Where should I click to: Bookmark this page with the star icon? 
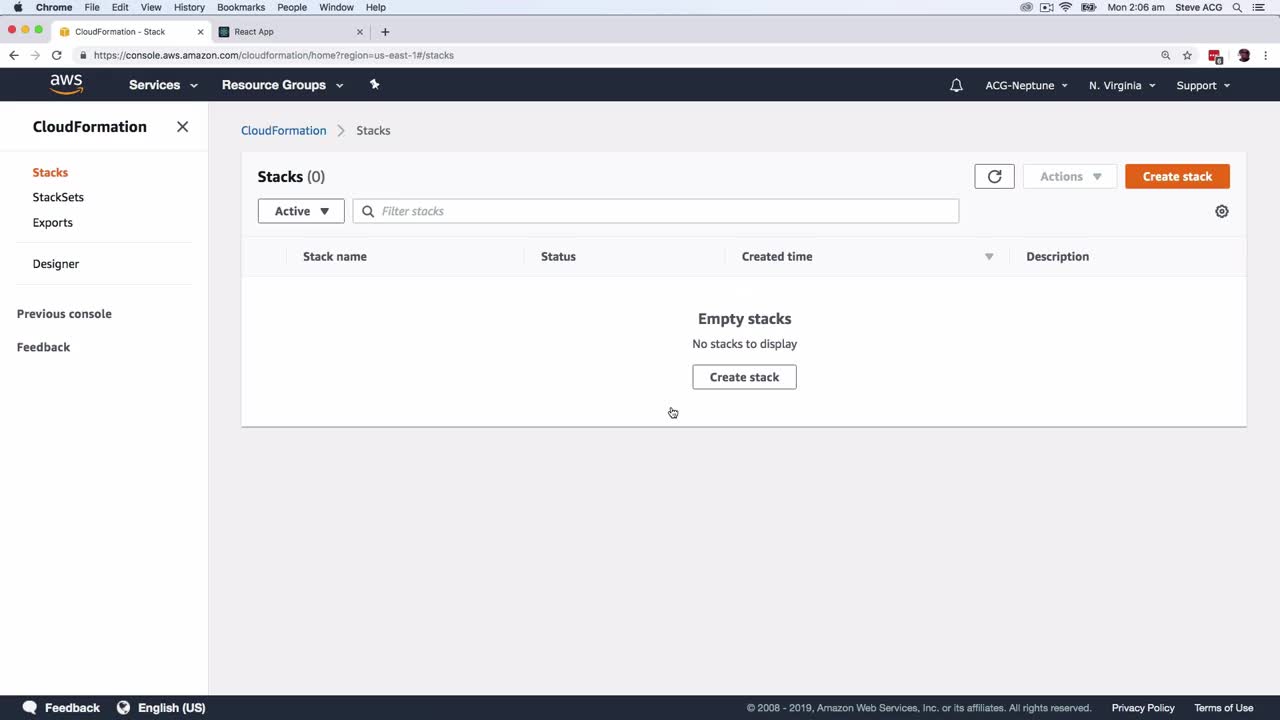[x=1187, y=55]
